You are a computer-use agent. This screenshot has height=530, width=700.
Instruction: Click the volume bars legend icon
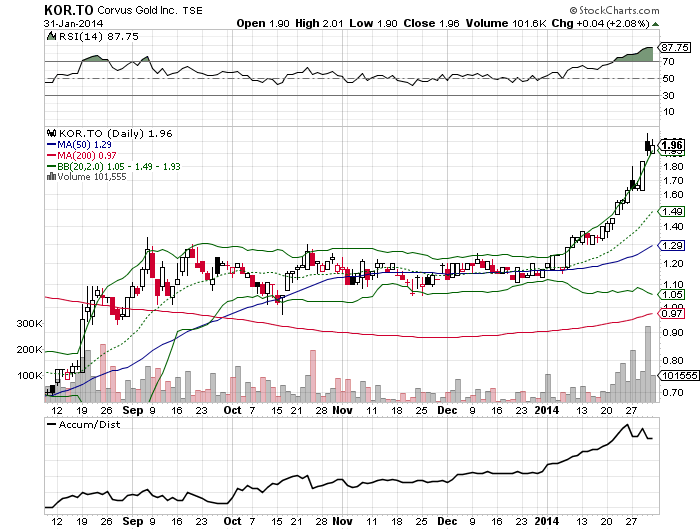(51, 177)
